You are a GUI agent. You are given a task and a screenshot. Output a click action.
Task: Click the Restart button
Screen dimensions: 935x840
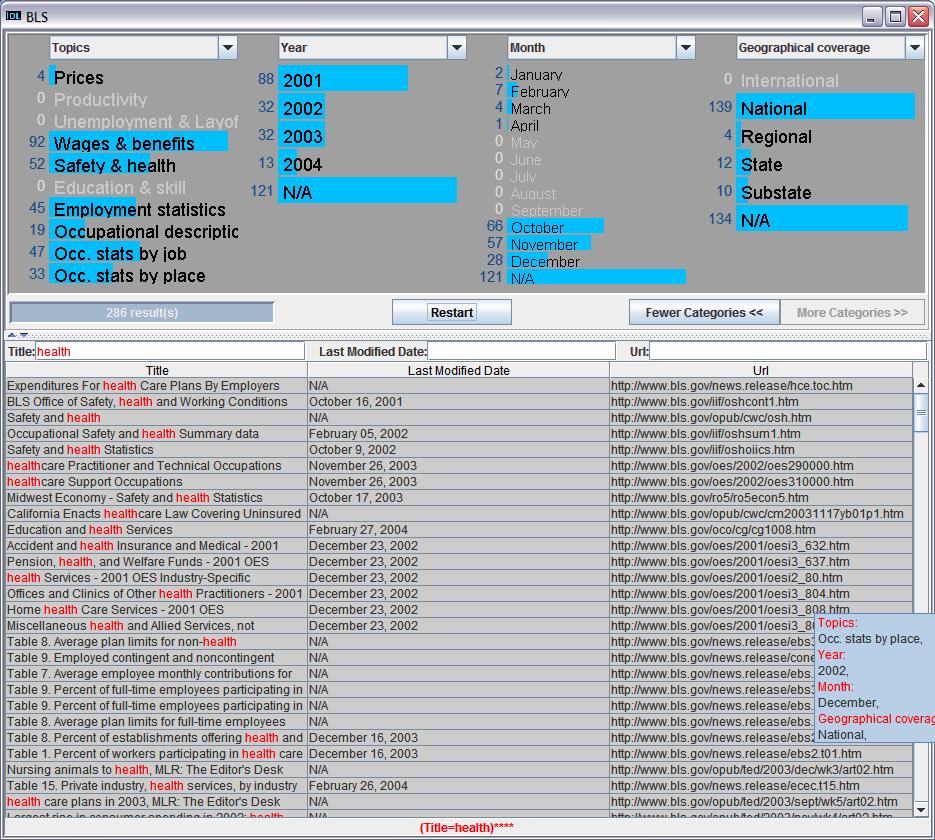(451, 313)
